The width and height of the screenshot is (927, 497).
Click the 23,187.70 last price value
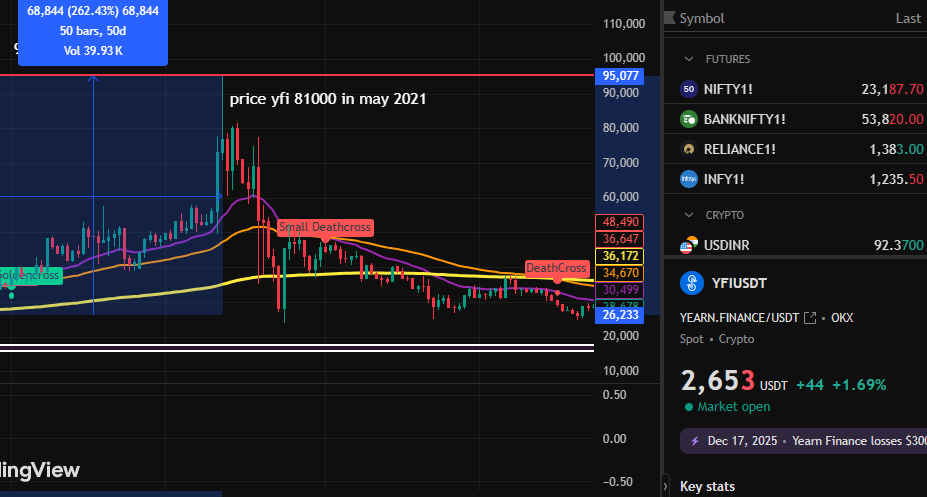892,89
